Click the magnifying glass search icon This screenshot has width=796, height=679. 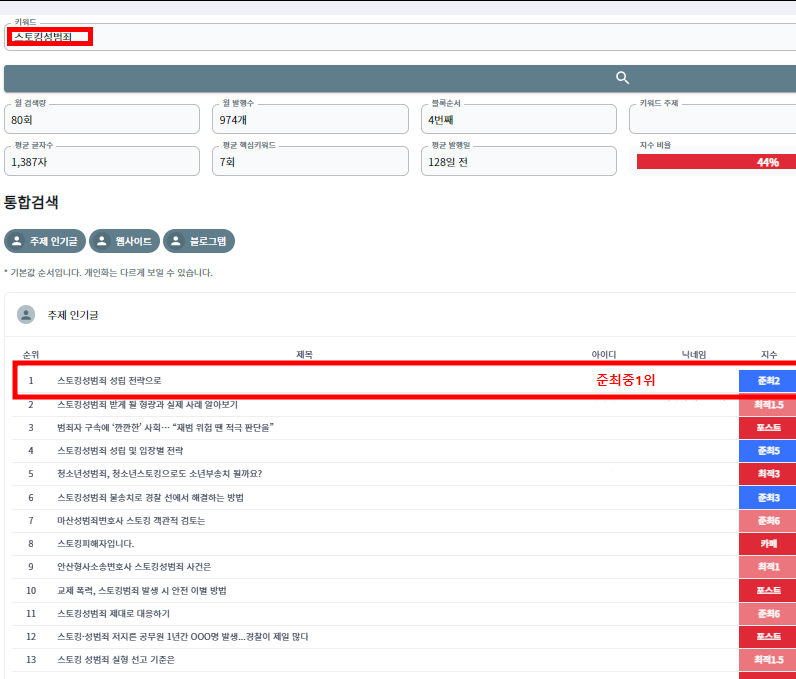[622, 78]
